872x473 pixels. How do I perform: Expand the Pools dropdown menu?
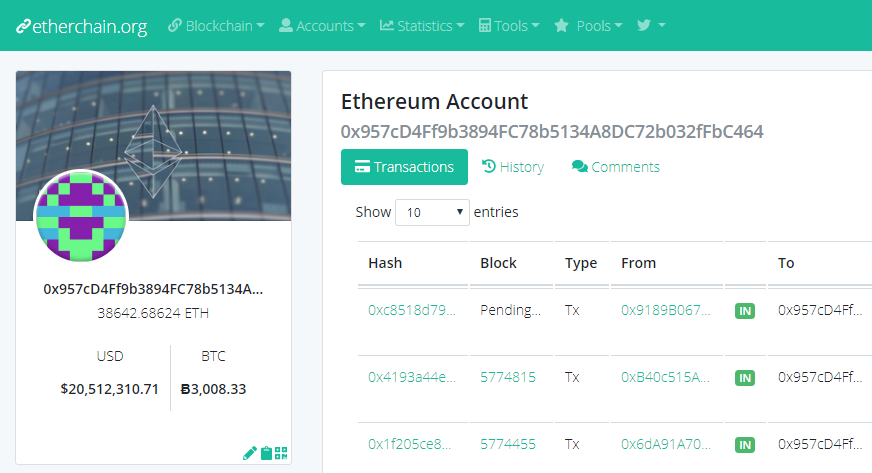pyautogui.click(x=588, y=26)
